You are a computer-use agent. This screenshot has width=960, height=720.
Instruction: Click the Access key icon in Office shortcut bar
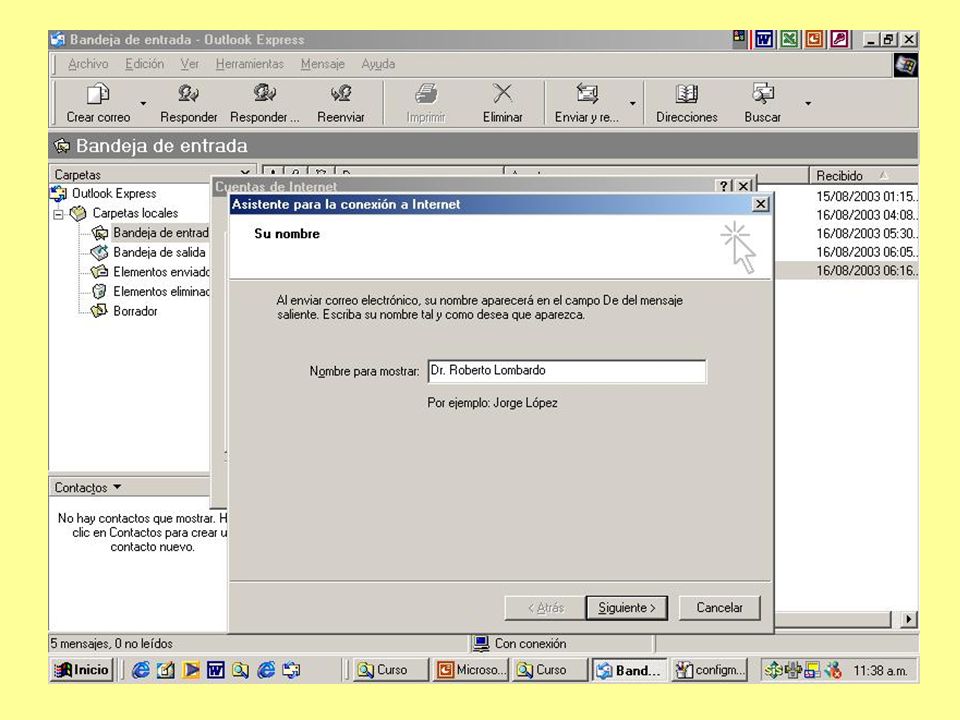pos(839,39)
